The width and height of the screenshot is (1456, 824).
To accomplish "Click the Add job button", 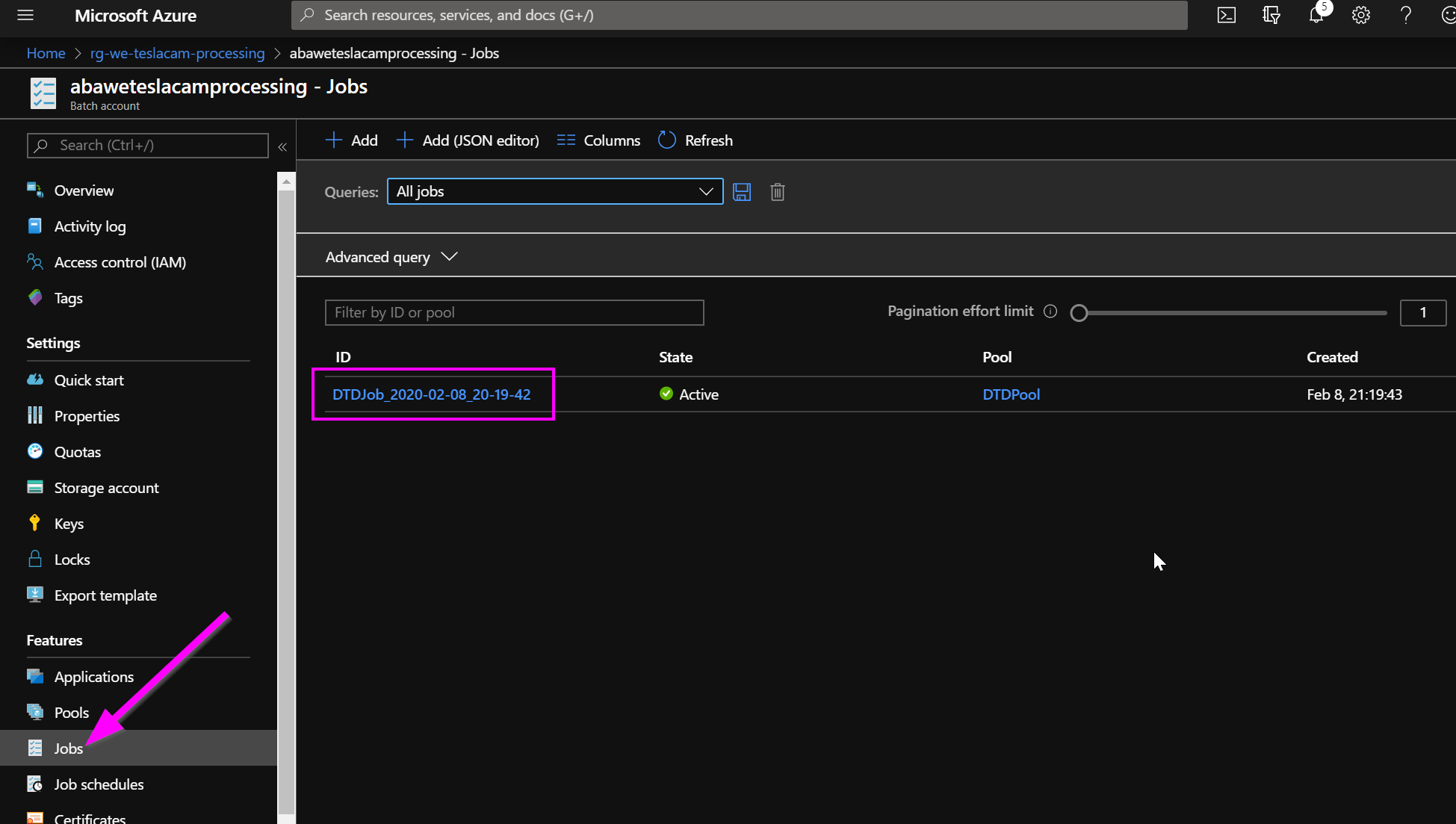I will click(352, 140).
